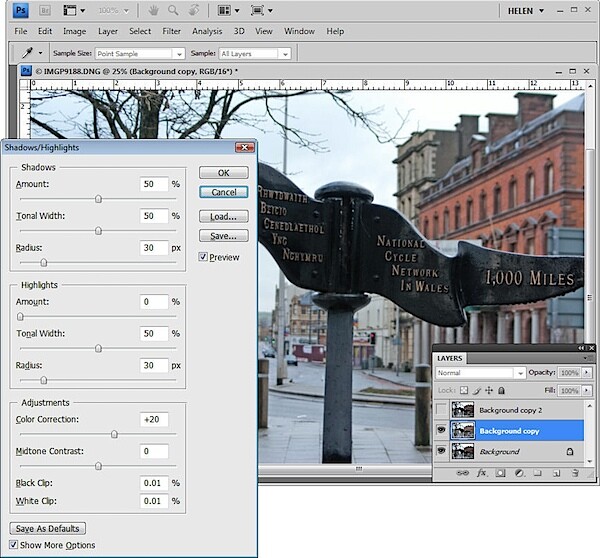Click the Shadows Tonal Width slider handle
600x558 pixels.
(98, 231)
